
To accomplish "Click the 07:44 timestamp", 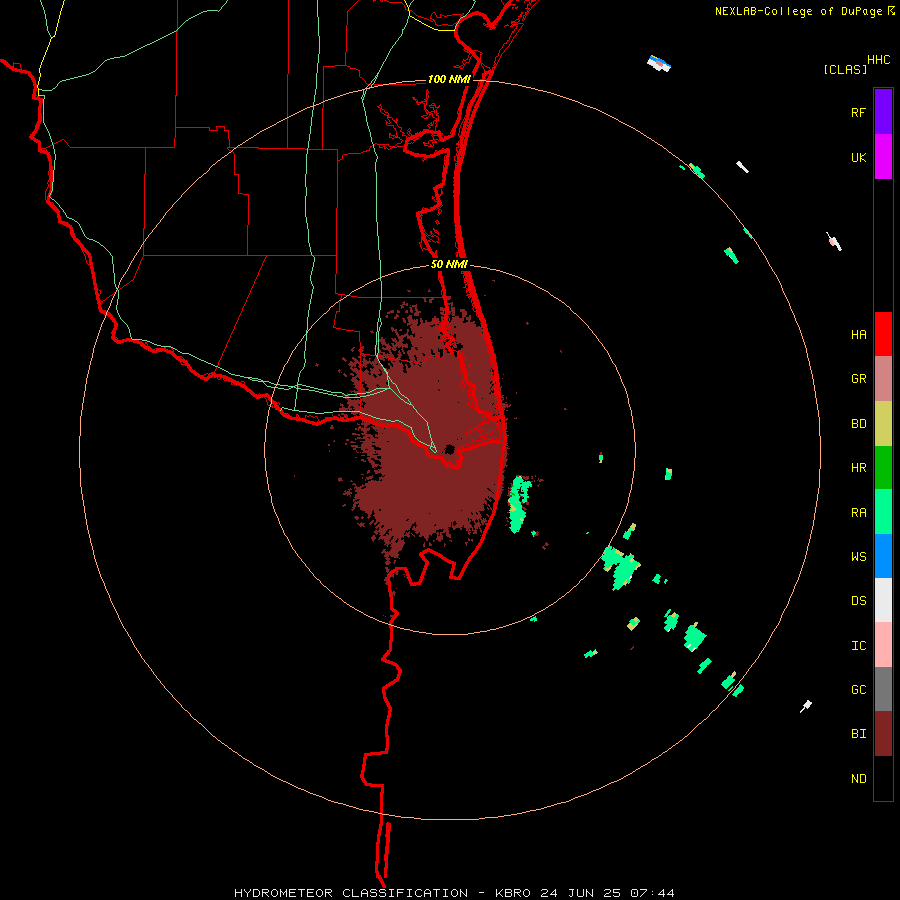I will (x=652, y=893).
